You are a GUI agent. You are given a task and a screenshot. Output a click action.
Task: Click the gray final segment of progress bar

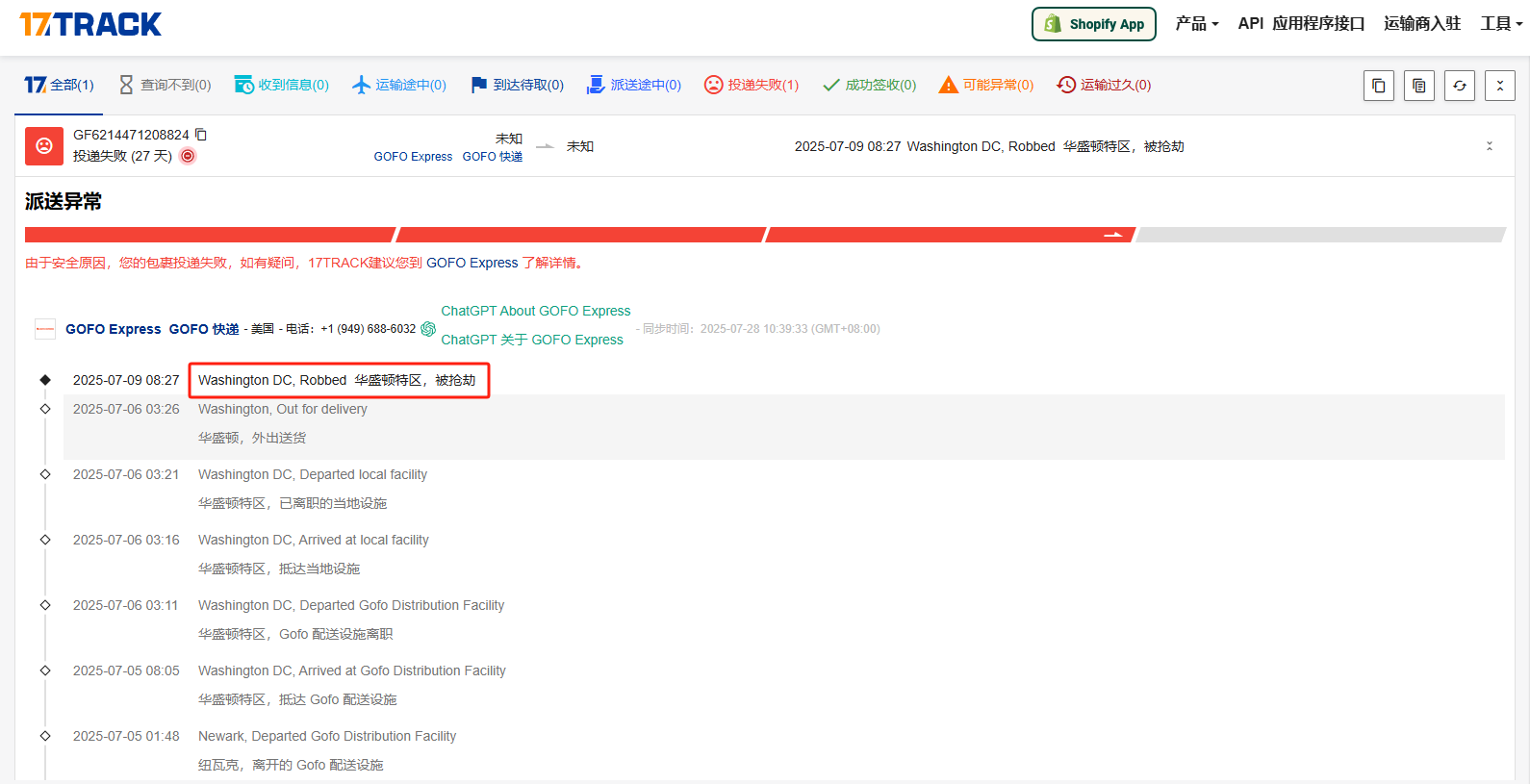click(1321, 235)
